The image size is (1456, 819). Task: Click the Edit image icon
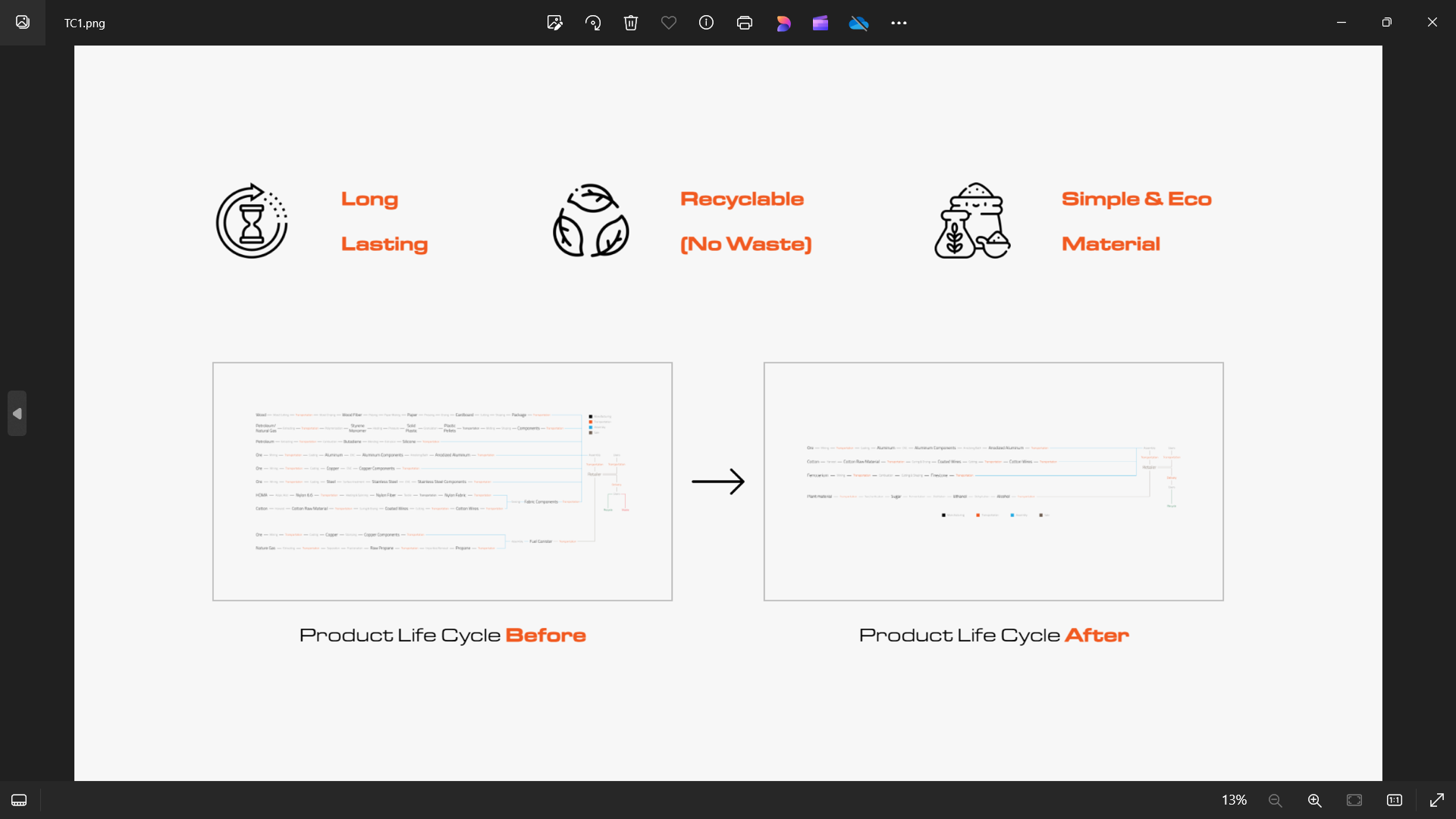[x=554, y=23]
